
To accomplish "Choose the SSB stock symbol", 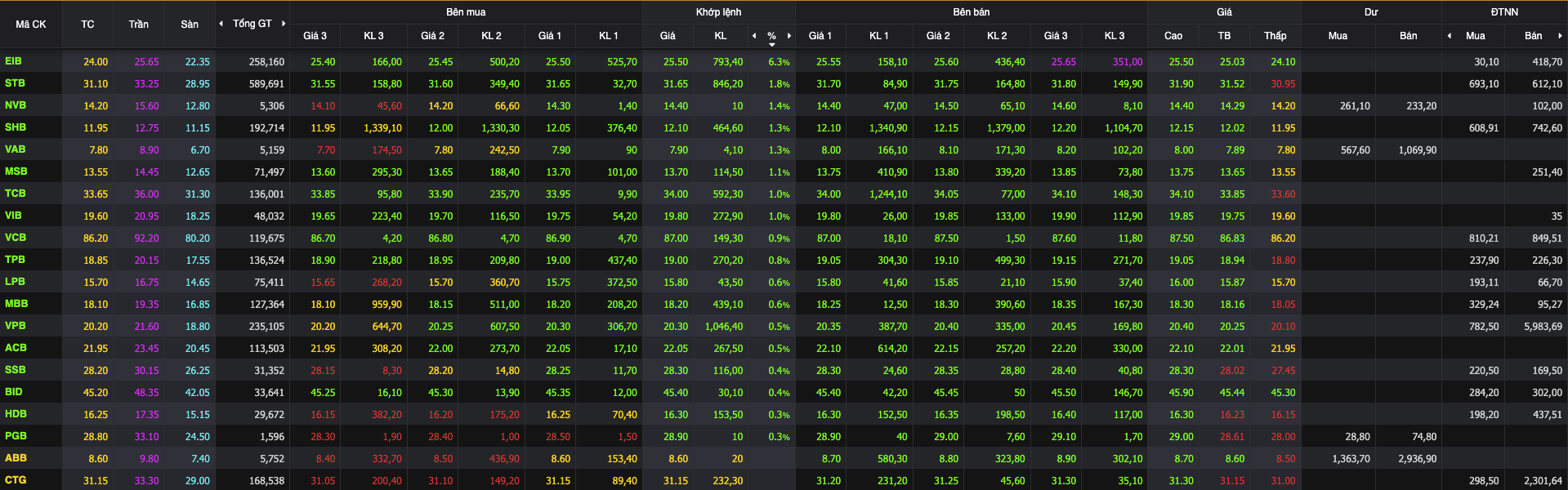I will [16, 370].
